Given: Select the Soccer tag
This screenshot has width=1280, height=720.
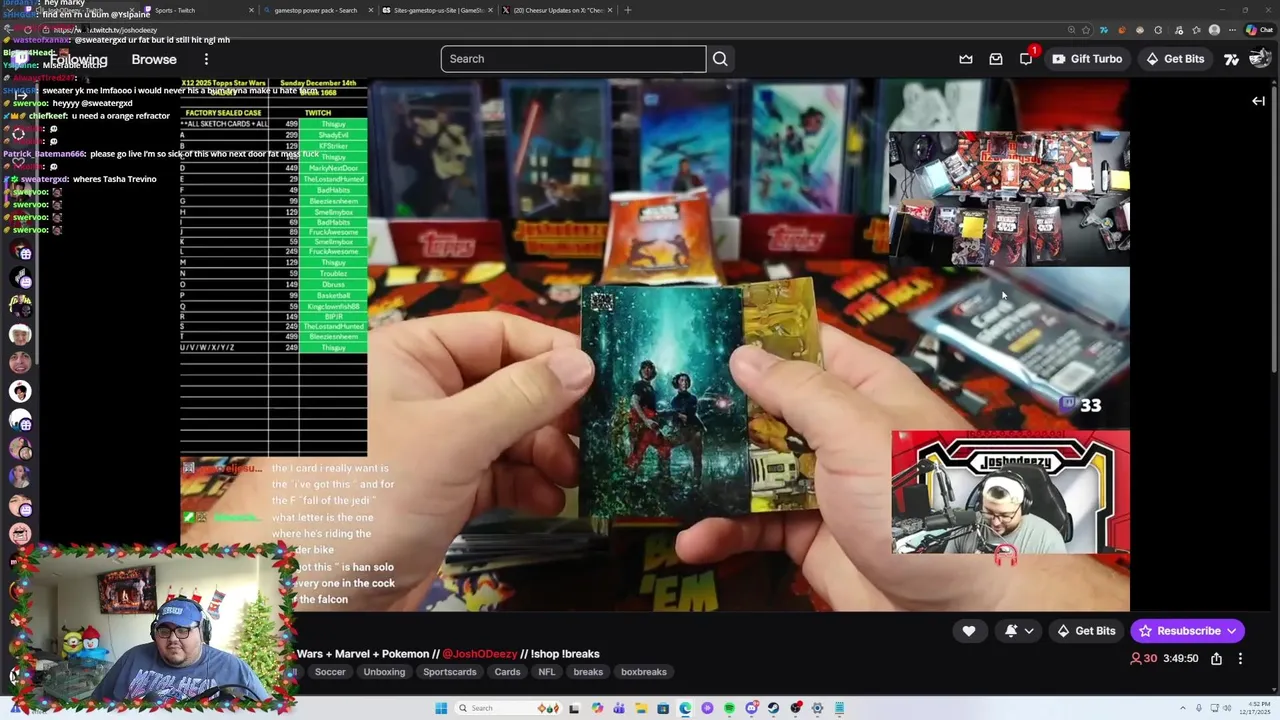Looking at the screenshot, I should (330, 672).
